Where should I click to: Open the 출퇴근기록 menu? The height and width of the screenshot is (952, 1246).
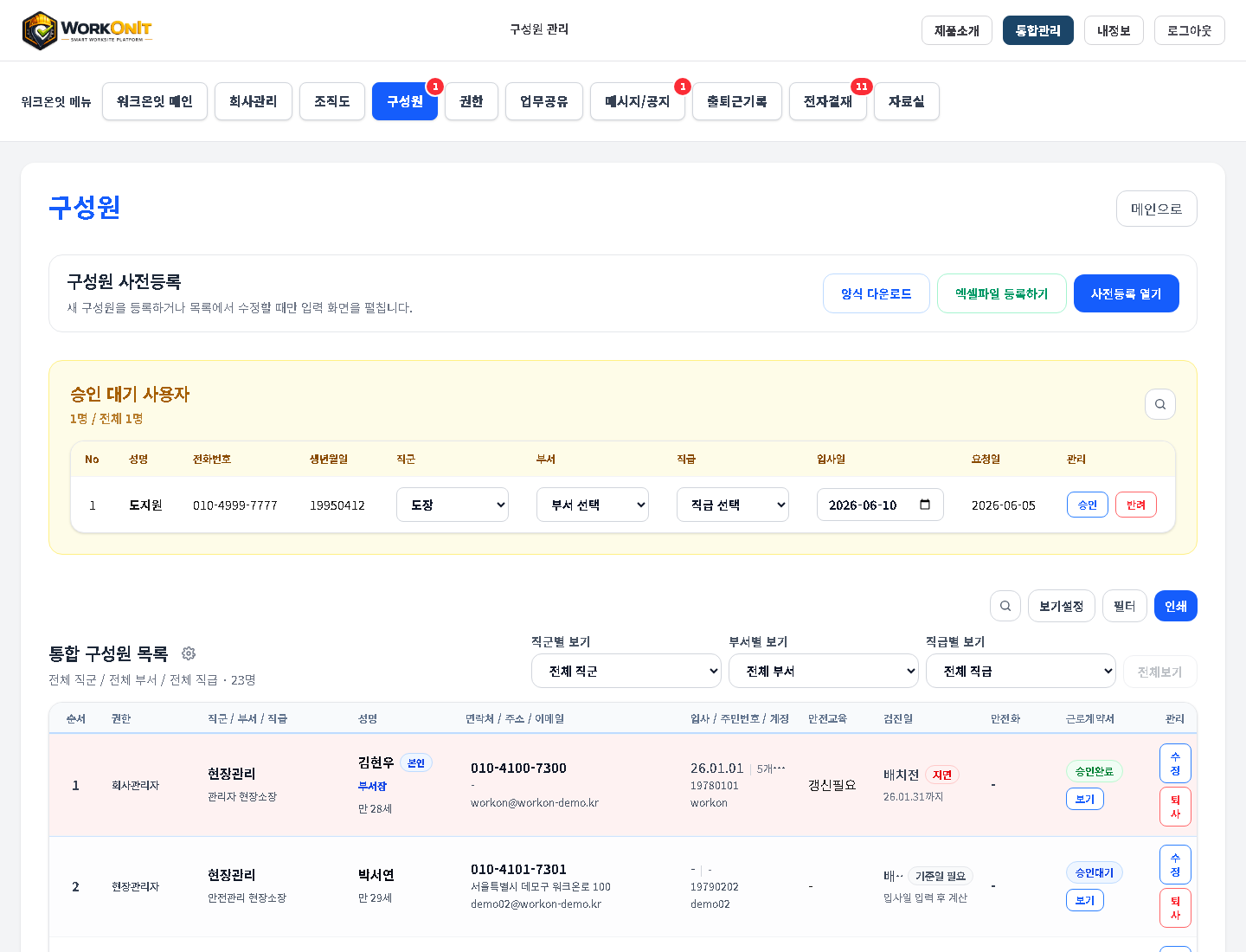pos(737,101)
